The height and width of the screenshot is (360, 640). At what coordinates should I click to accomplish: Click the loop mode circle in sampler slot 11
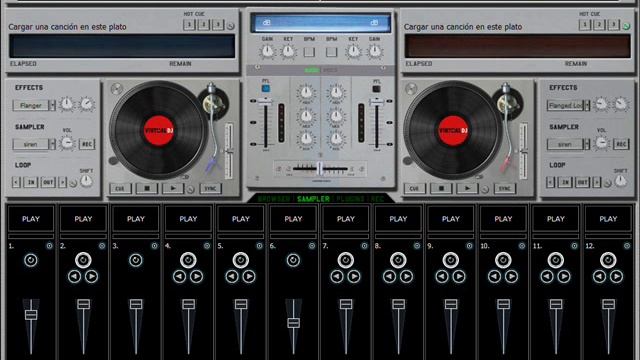[x=556, y=260]
